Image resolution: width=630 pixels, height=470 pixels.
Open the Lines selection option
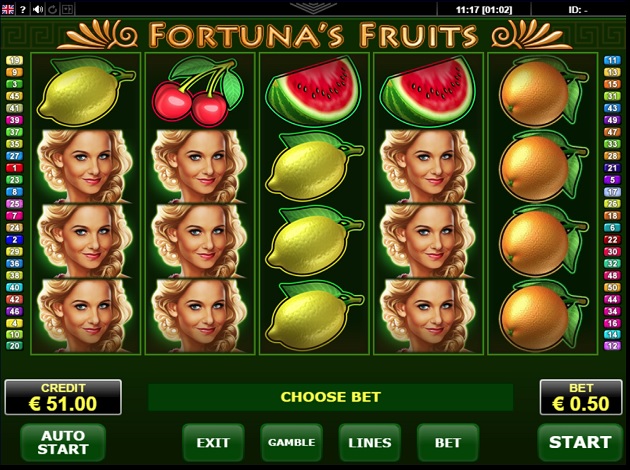pyautogui.click(x=370, y=442)
